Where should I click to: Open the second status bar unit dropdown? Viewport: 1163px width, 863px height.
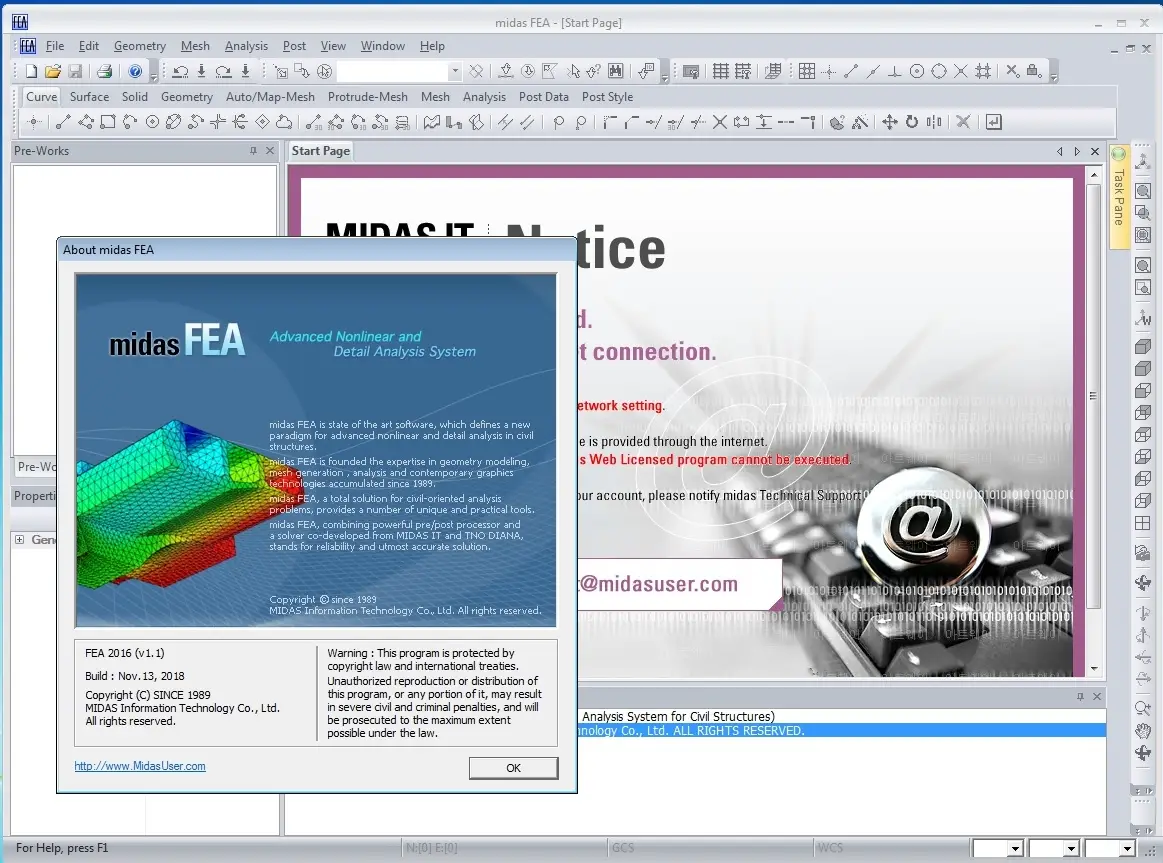pos(1071,848)
